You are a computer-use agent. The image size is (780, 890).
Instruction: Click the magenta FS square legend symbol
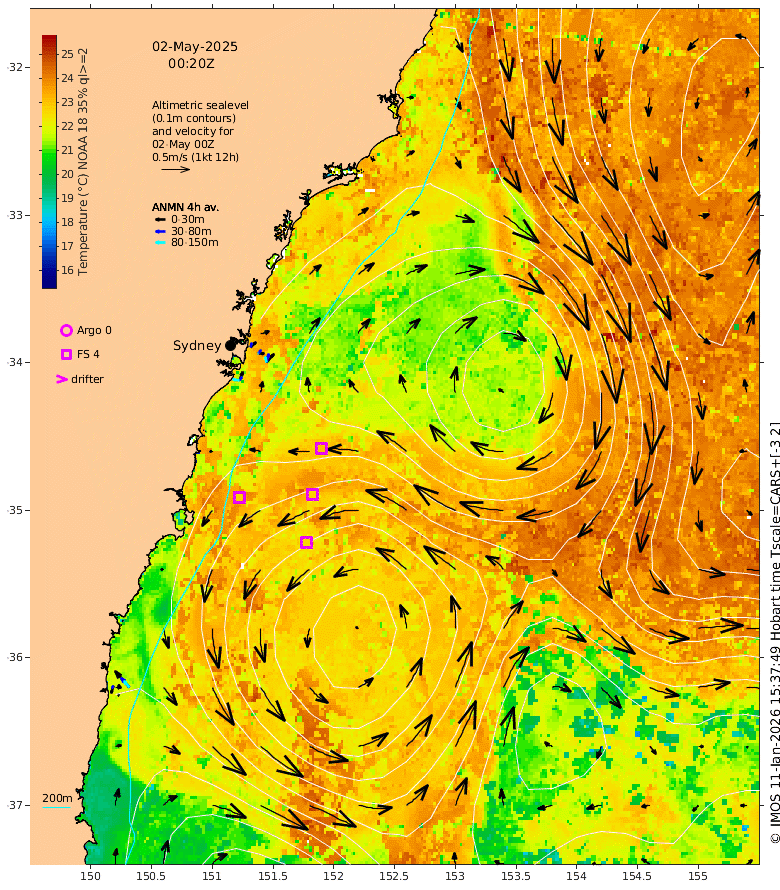pyautogui.click(x=66, y=354)
